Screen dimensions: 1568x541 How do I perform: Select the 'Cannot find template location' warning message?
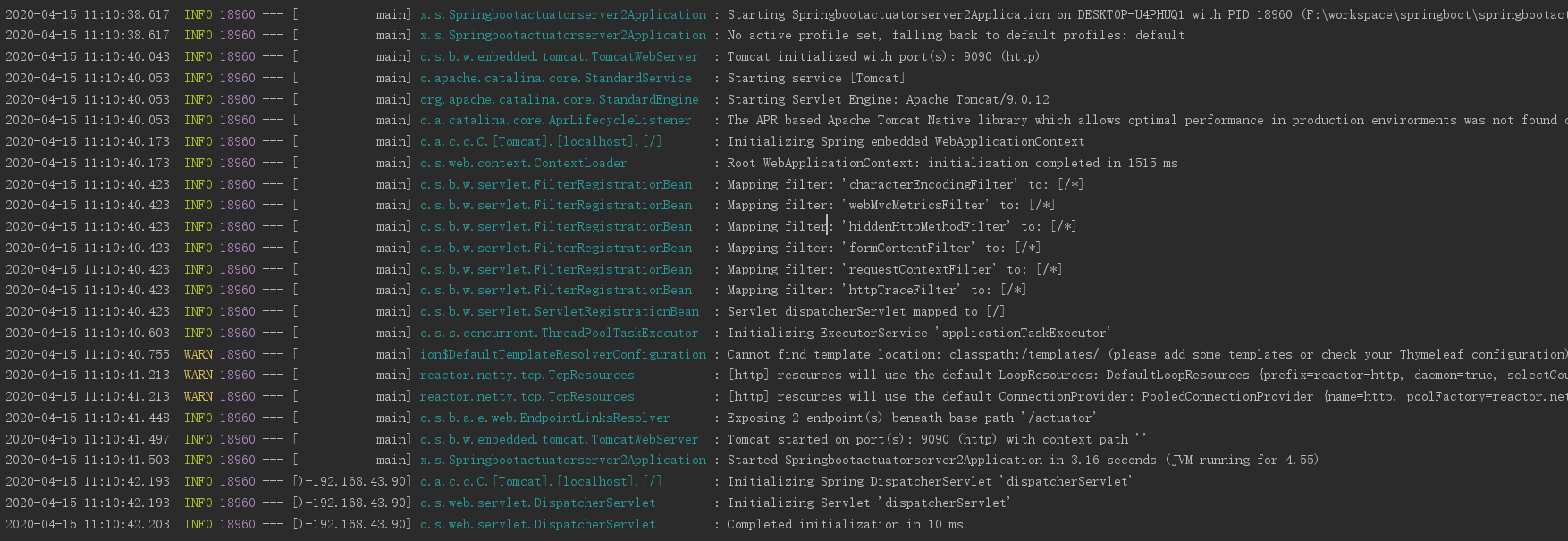[1148, 354]
